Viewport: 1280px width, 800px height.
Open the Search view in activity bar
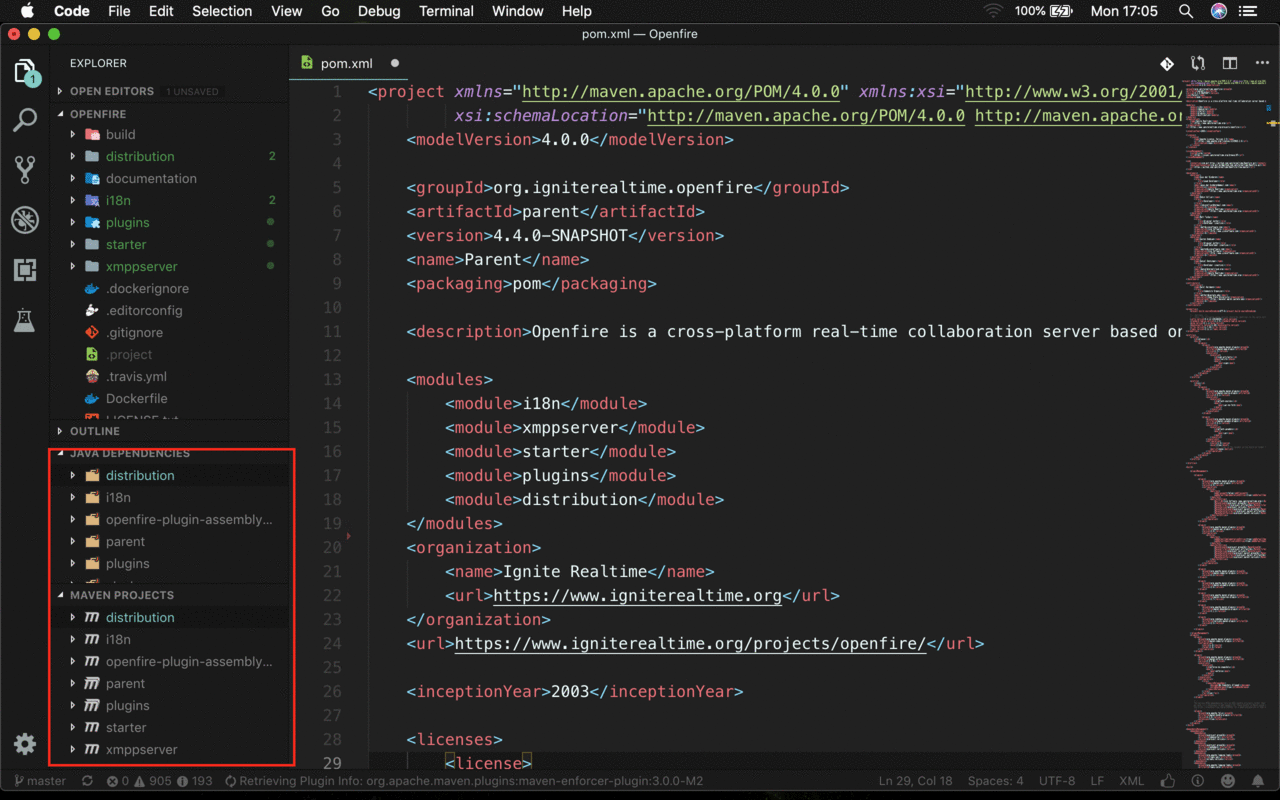(x=25, y=120)
